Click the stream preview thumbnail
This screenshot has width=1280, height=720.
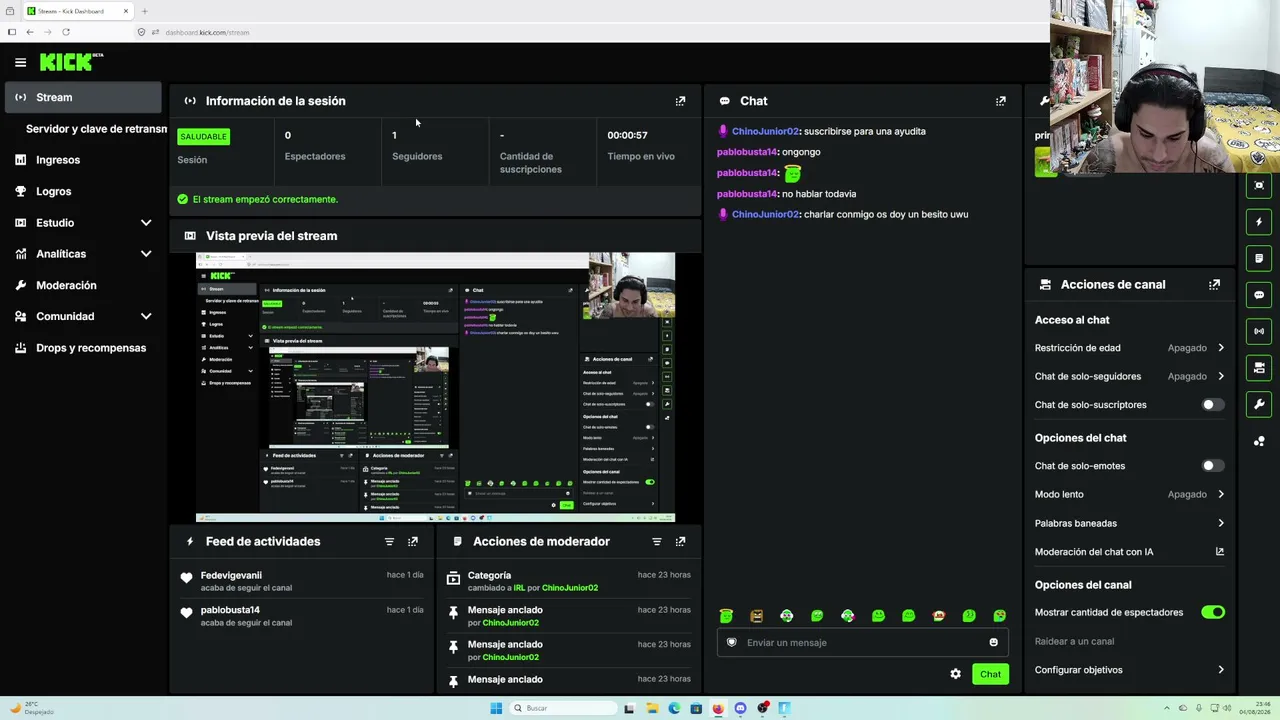435,387
